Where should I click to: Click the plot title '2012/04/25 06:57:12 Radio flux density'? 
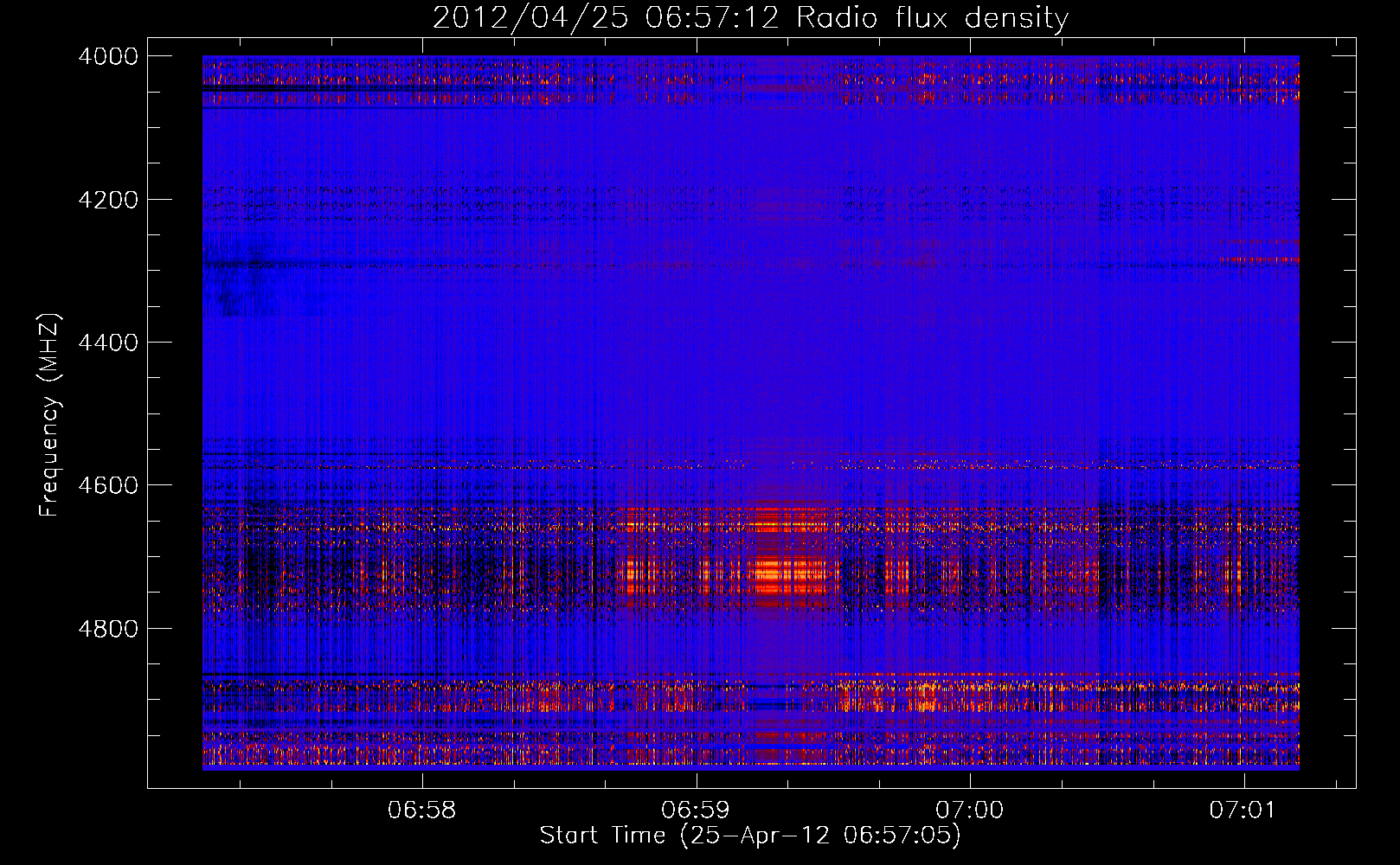[x=750, y=17]
